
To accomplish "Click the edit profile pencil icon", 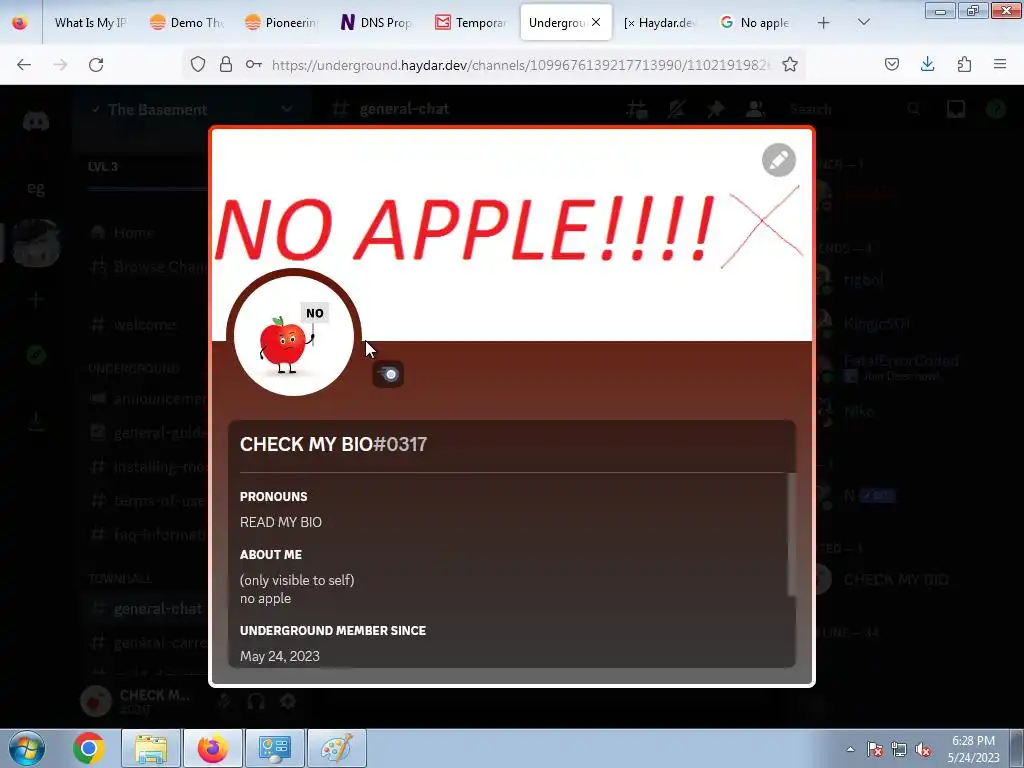I will pyautogui.click(x=778, y=160).
